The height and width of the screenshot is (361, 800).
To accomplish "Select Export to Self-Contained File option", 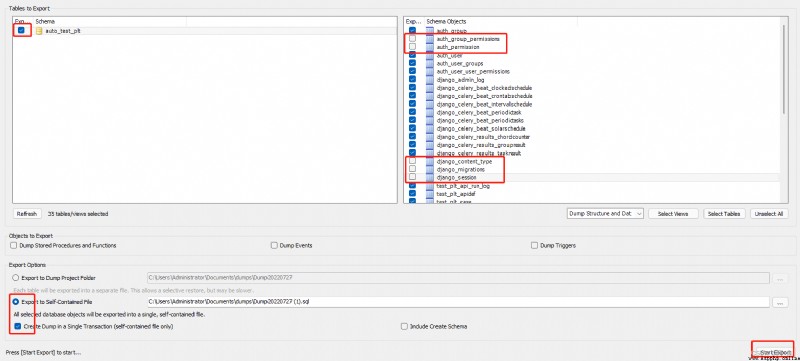I will [x=16, y=302].
